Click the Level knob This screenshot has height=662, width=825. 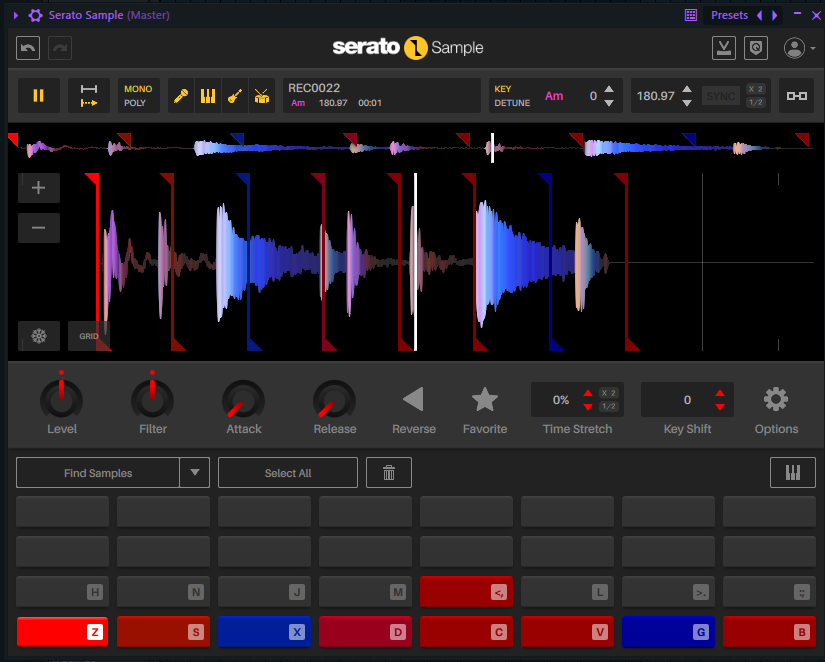[x=62, y=400]
